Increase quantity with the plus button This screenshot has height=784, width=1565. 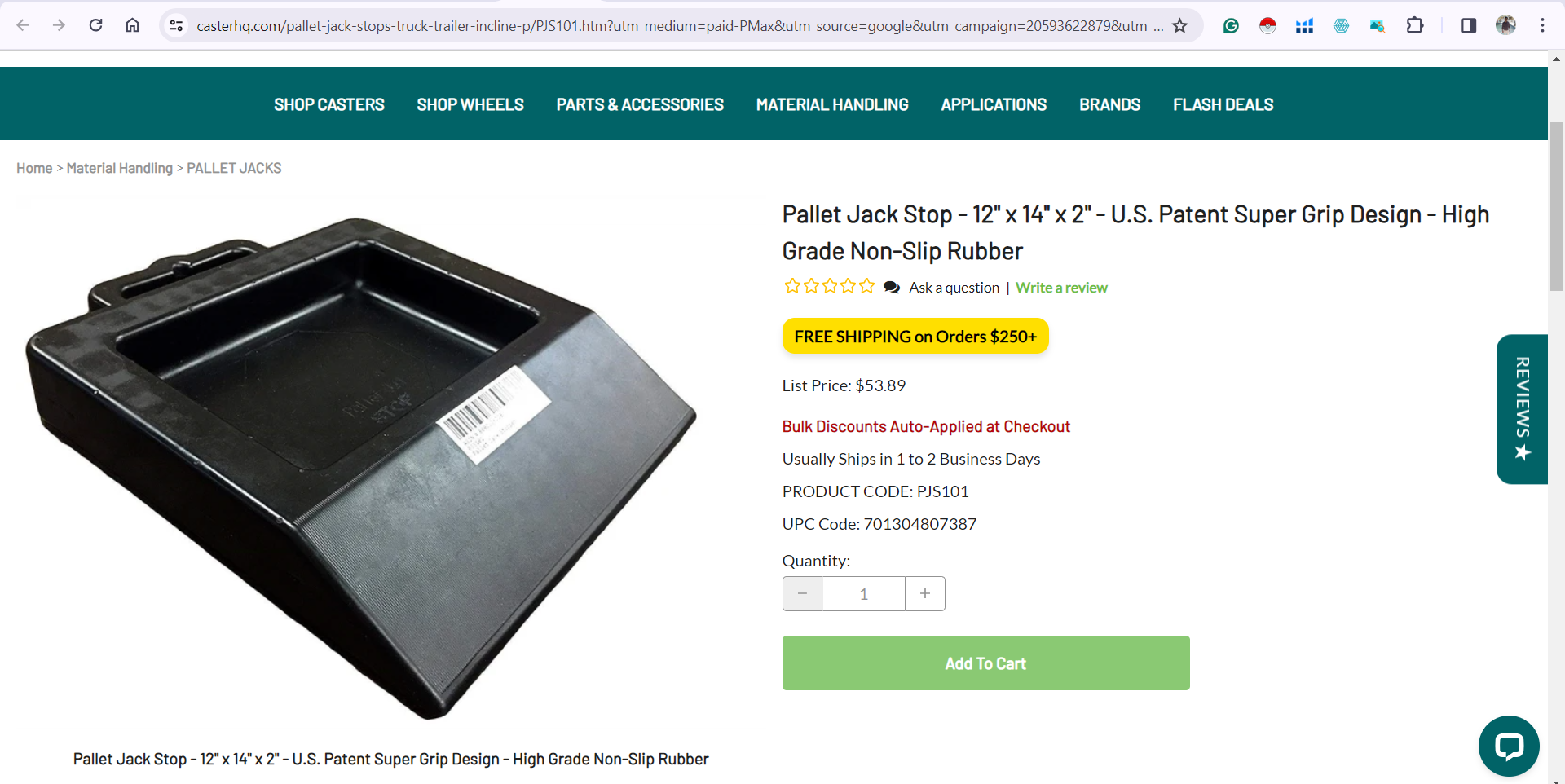925,594
